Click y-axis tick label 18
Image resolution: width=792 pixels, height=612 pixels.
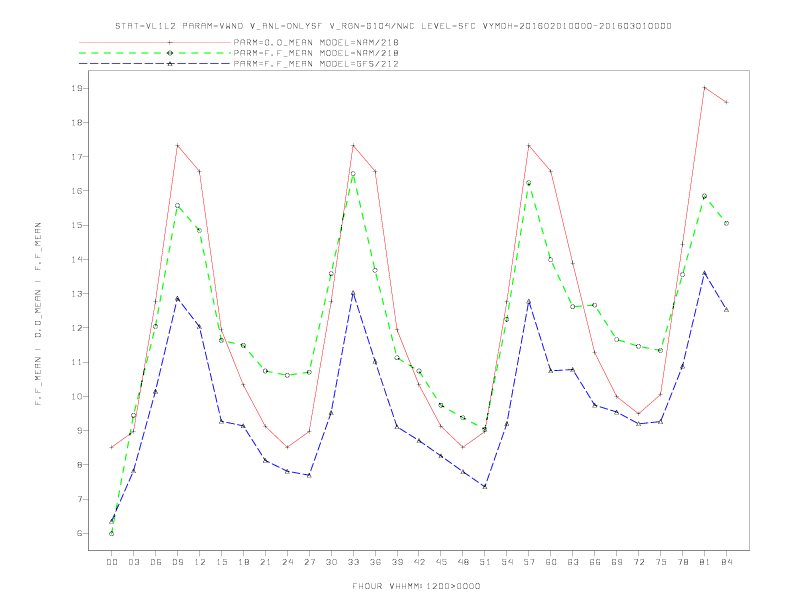coord(77,123)
